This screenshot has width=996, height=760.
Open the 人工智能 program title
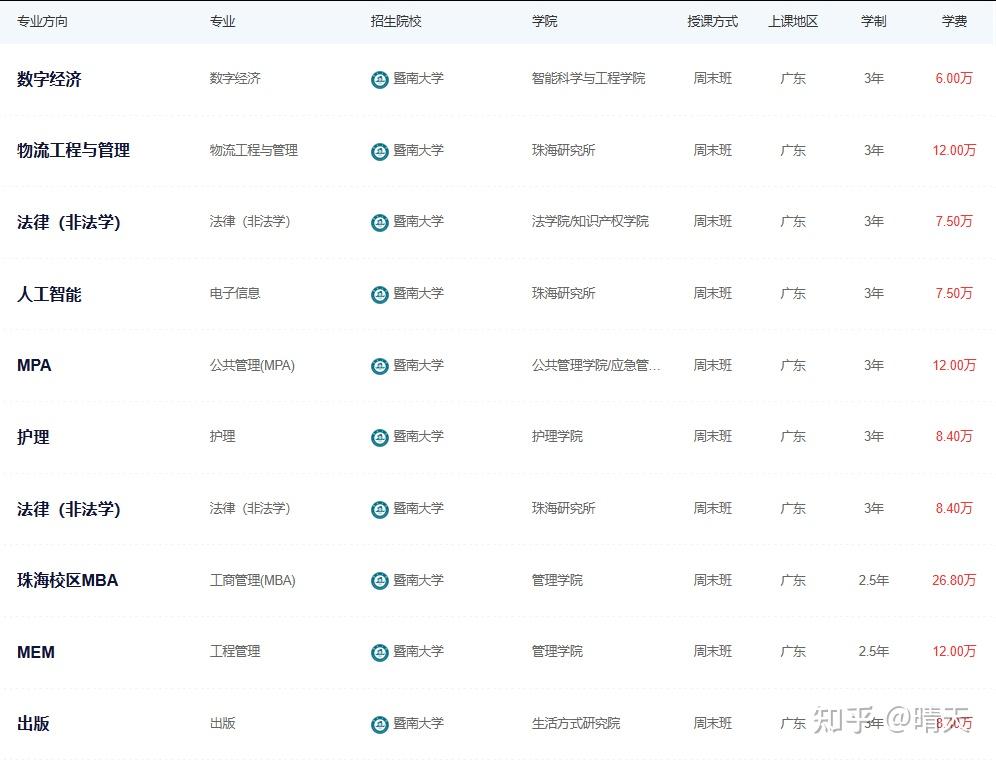[49, 294]
